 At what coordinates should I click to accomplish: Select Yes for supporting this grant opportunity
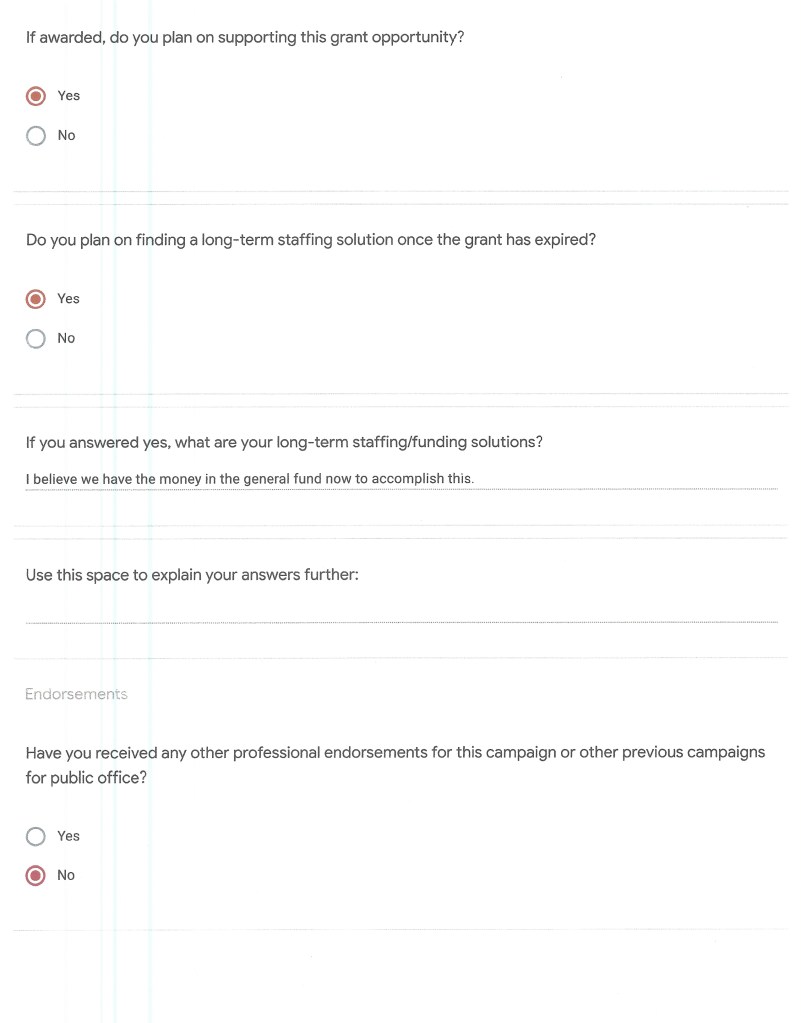[x=36, y=96]
